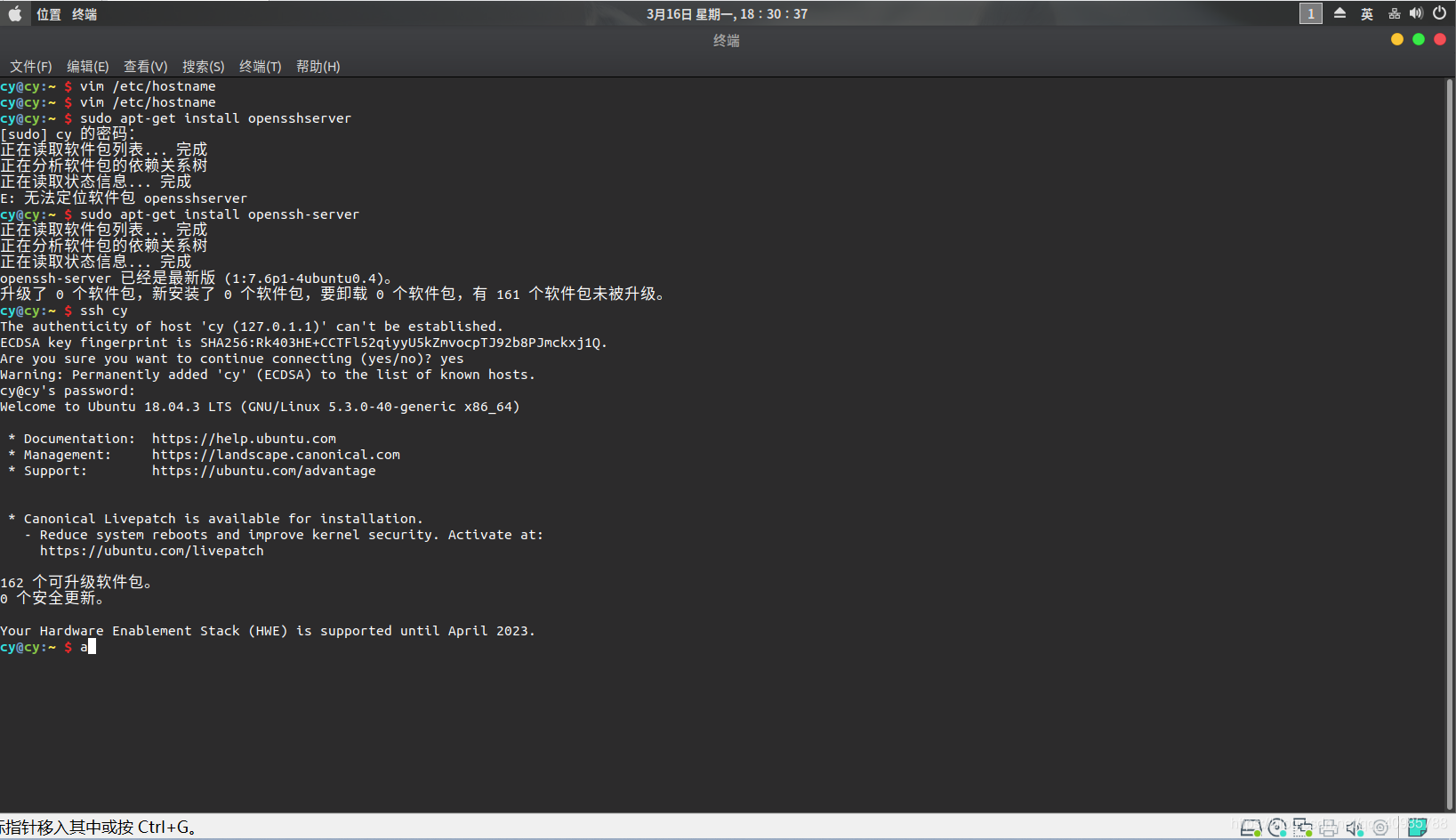Click the VM hard disk status icon
The image size is (1456, 840).
[1251, 828]
